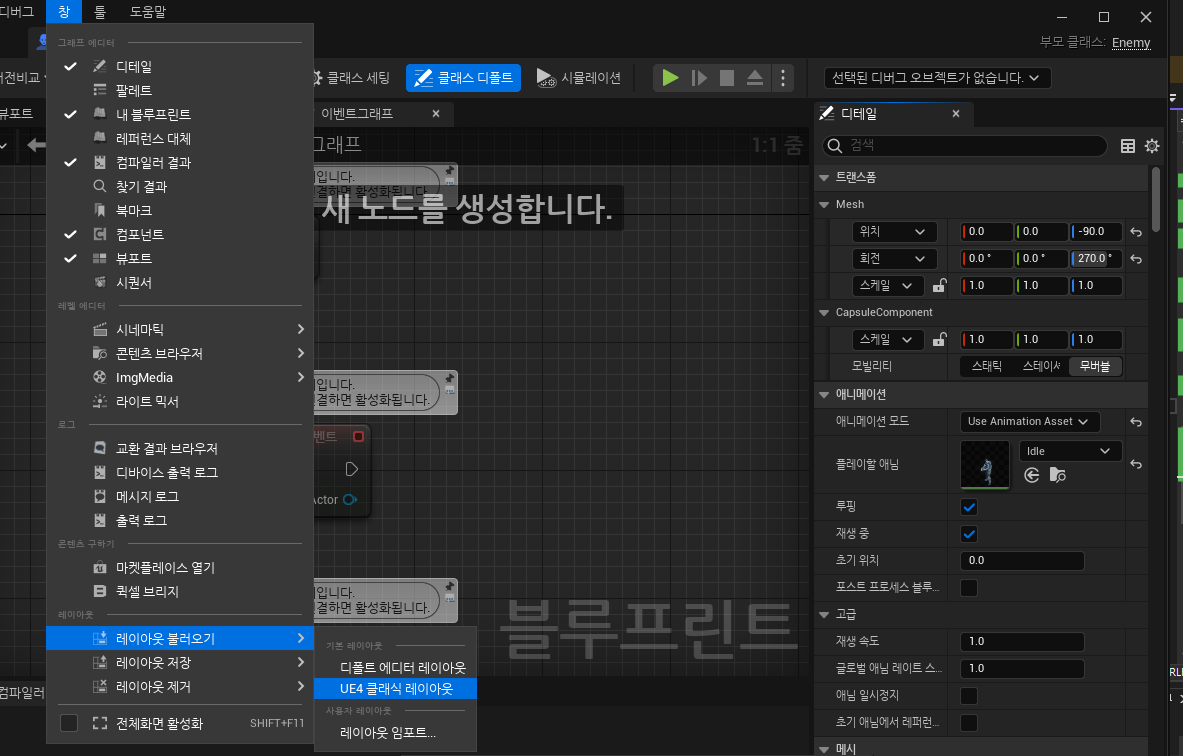
Task: Open the Animation Mode dropdown
Action: [x=1029, y=422]
